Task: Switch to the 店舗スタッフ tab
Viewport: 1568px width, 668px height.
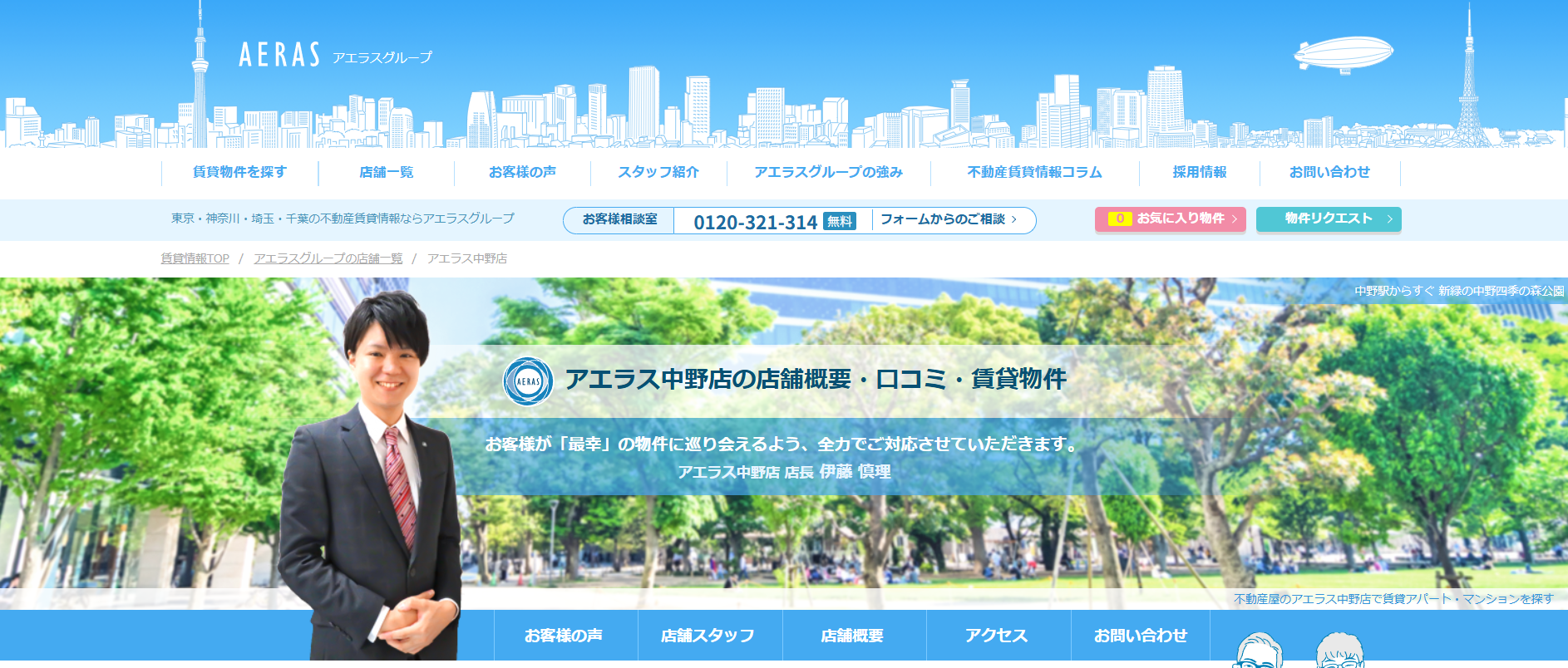Action: pos(708,636)
